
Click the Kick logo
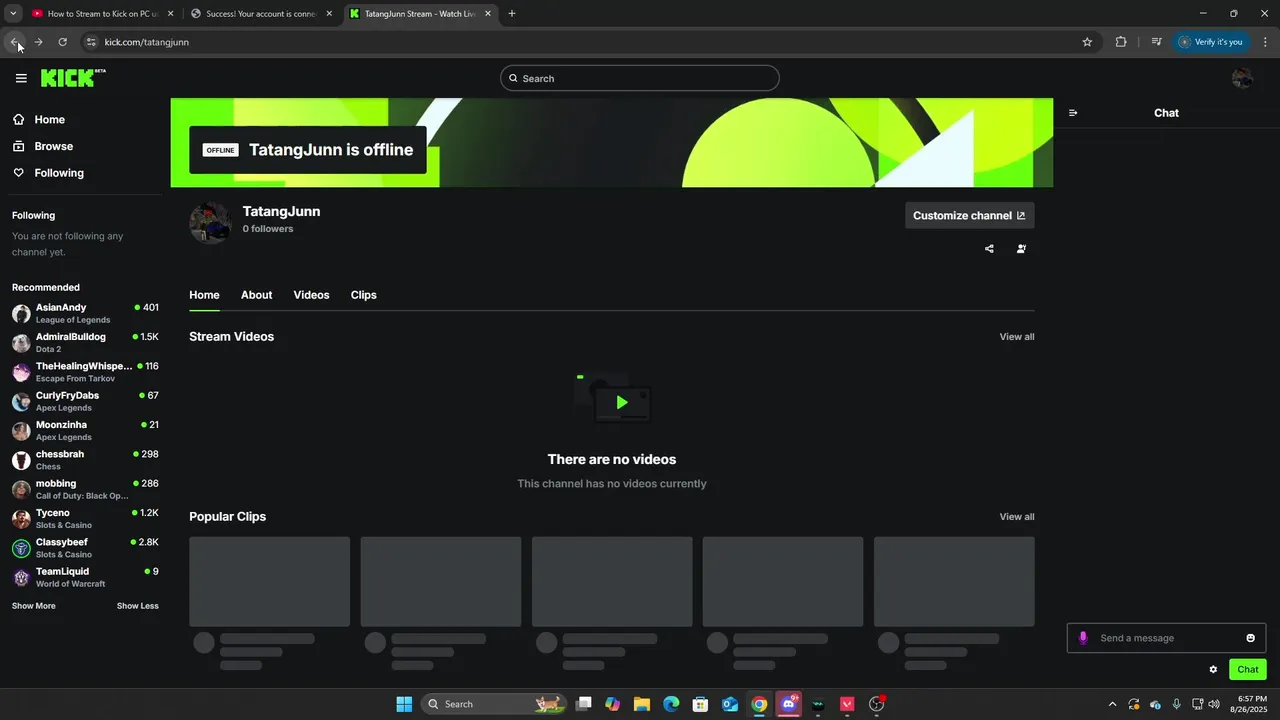(73, 78)
